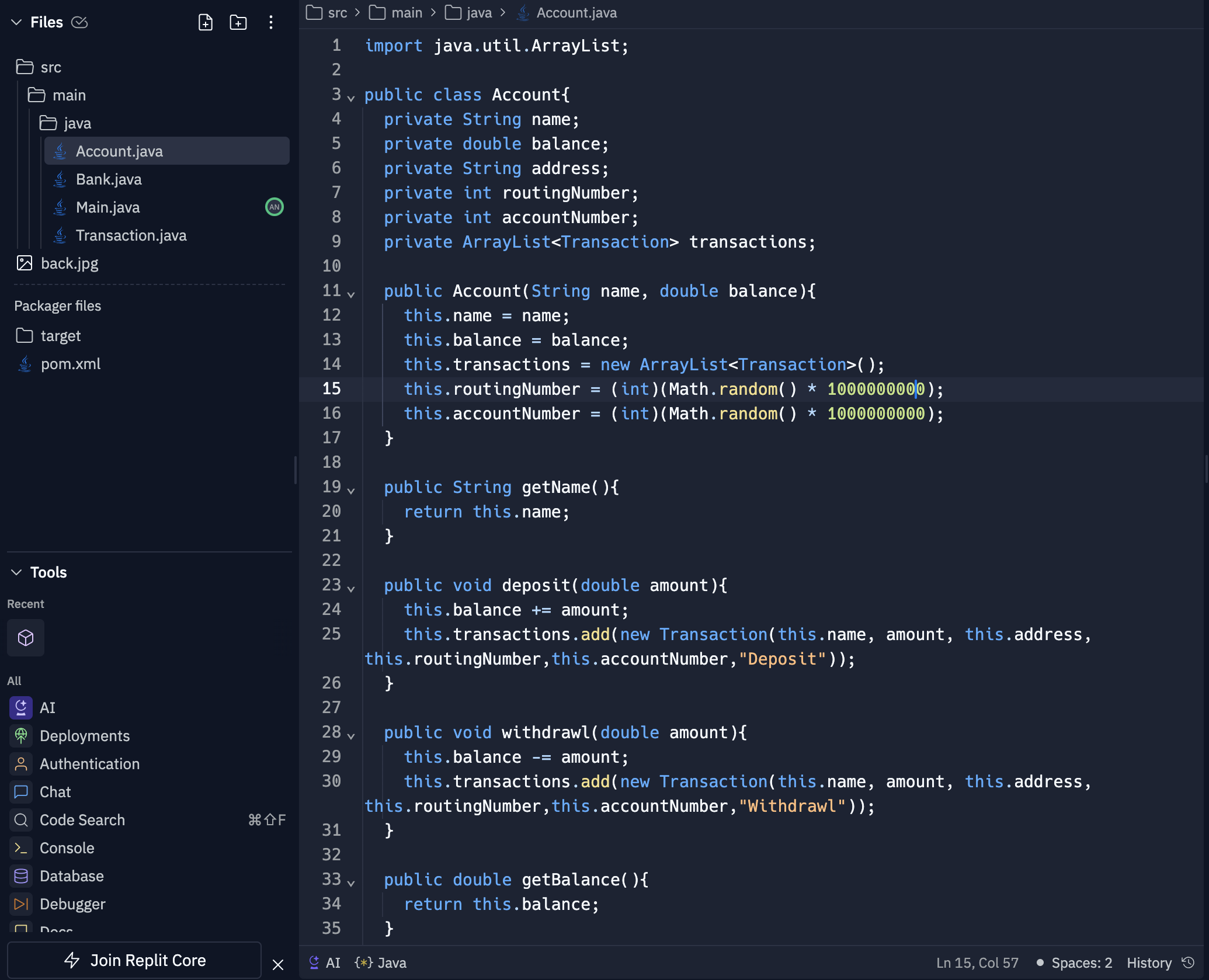Open Transaction.java in the file tree

pos(131,235)
